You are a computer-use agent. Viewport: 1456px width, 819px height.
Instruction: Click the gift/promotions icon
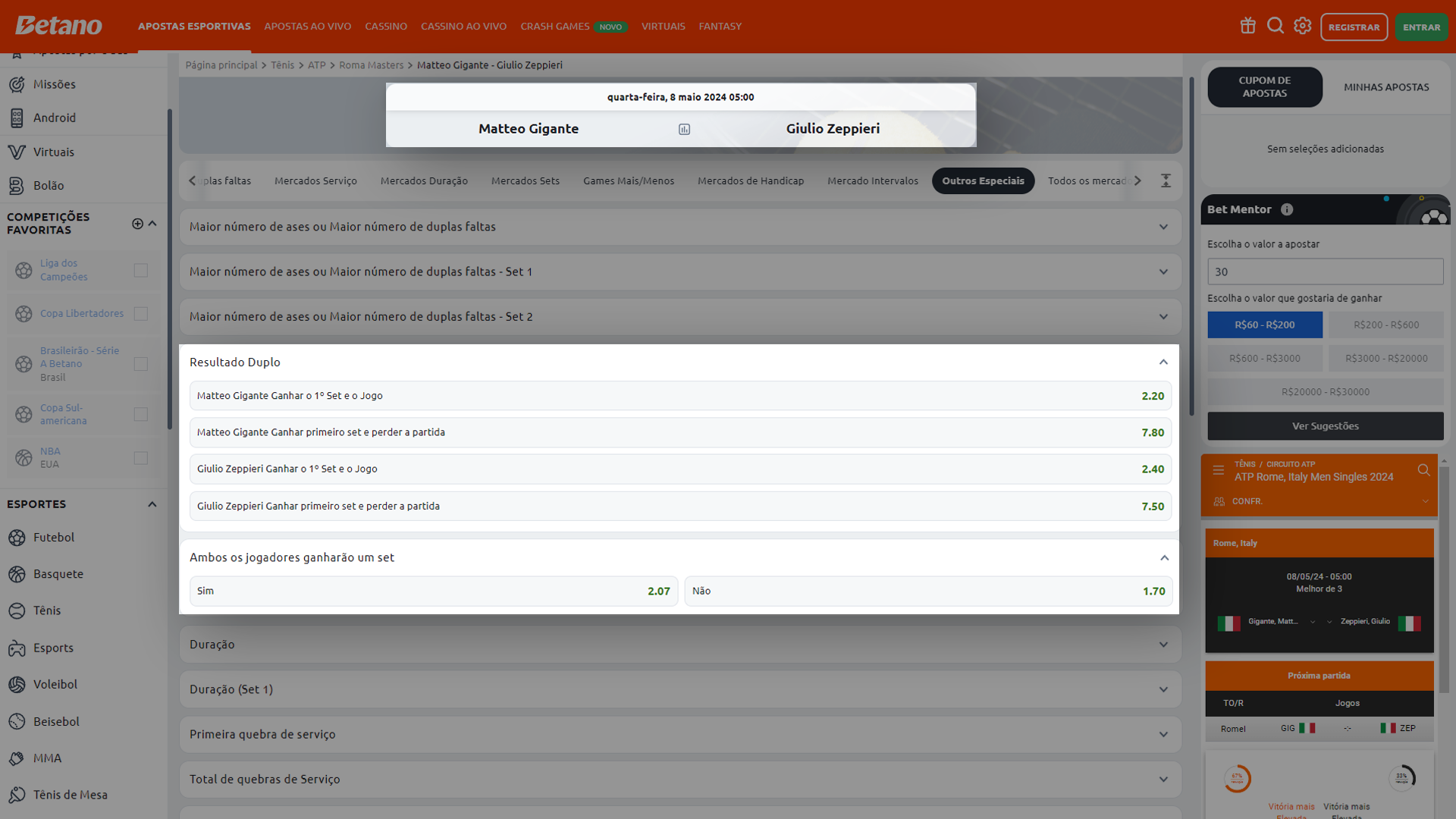1248,26
